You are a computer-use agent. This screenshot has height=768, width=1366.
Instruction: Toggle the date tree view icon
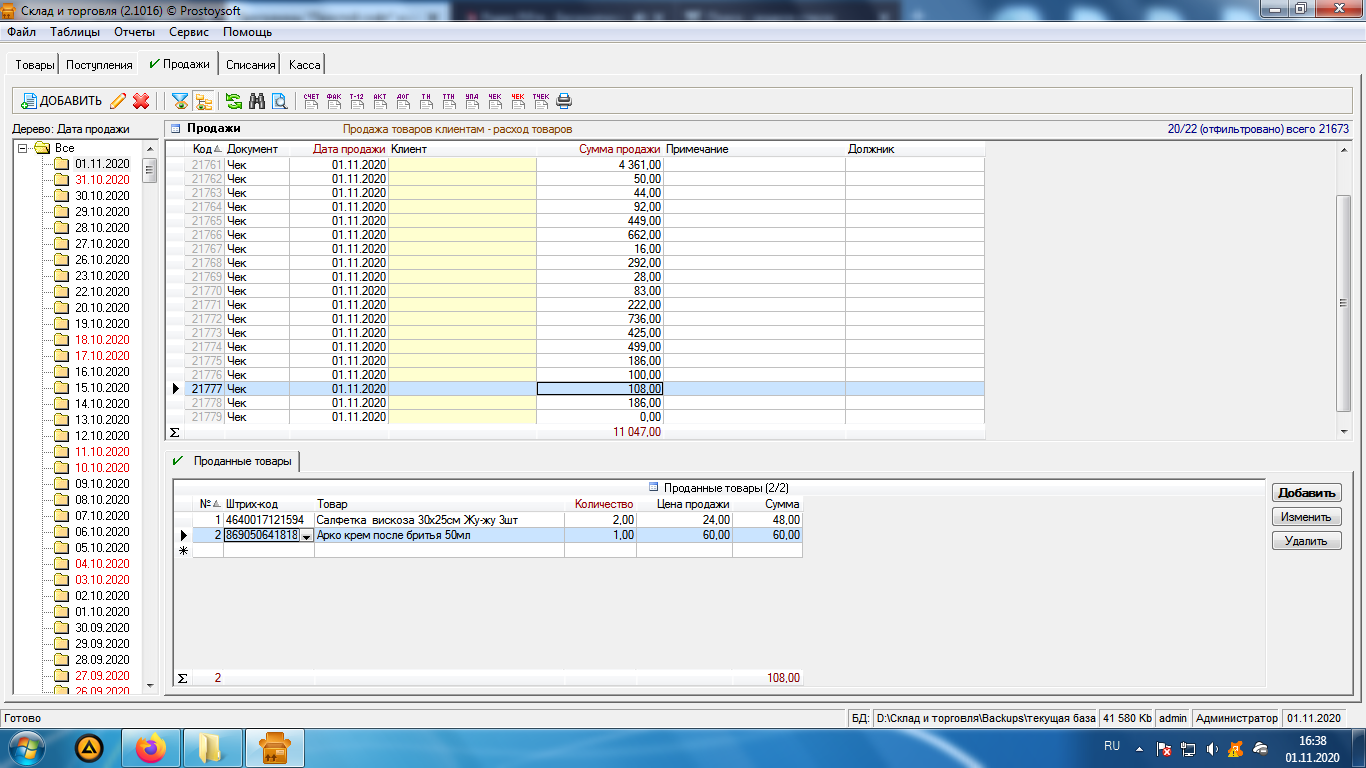tap(203, 101)
